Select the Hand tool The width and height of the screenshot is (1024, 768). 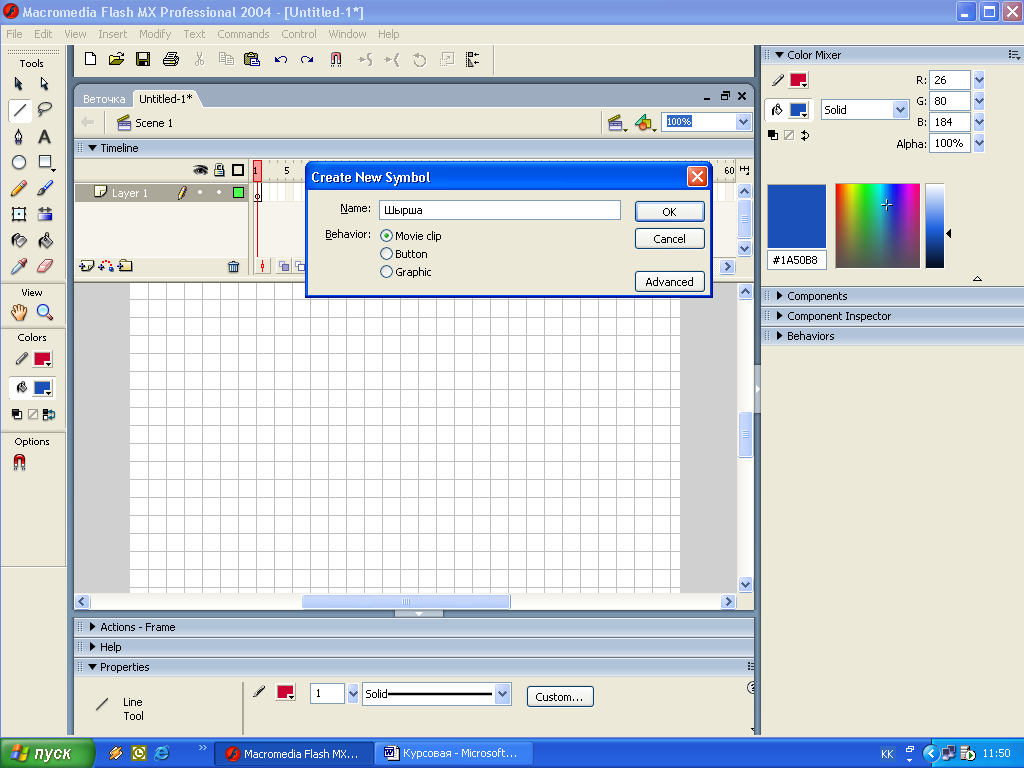(x=19, y=312)
